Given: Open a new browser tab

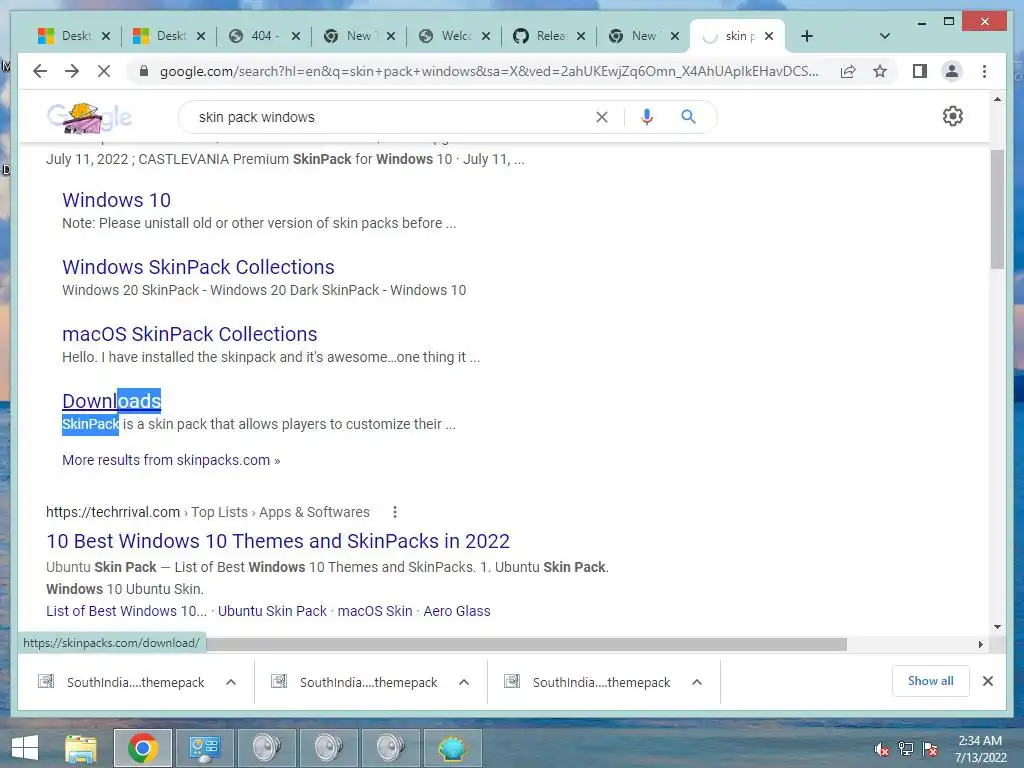Looking at the screenshot, I should (x=807, y=36).
